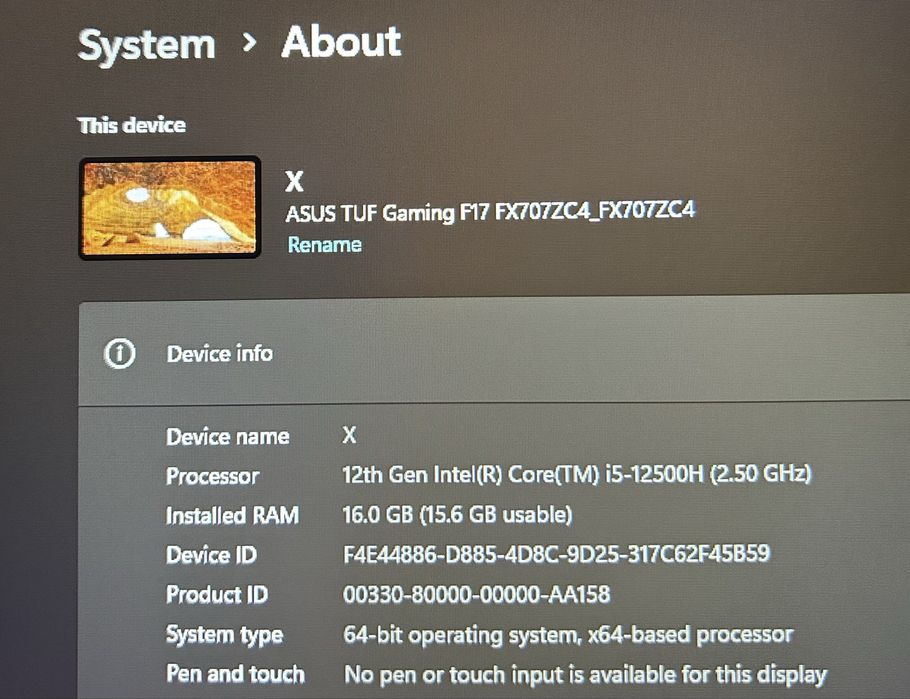910x699 pixels.
Task: Select the System type value 64-bit
Action: 568,635
